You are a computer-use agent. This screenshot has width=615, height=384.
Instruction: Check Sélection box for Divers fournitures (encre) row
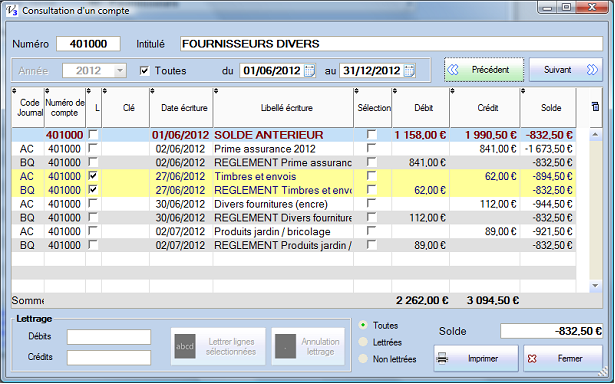point(371,204)
